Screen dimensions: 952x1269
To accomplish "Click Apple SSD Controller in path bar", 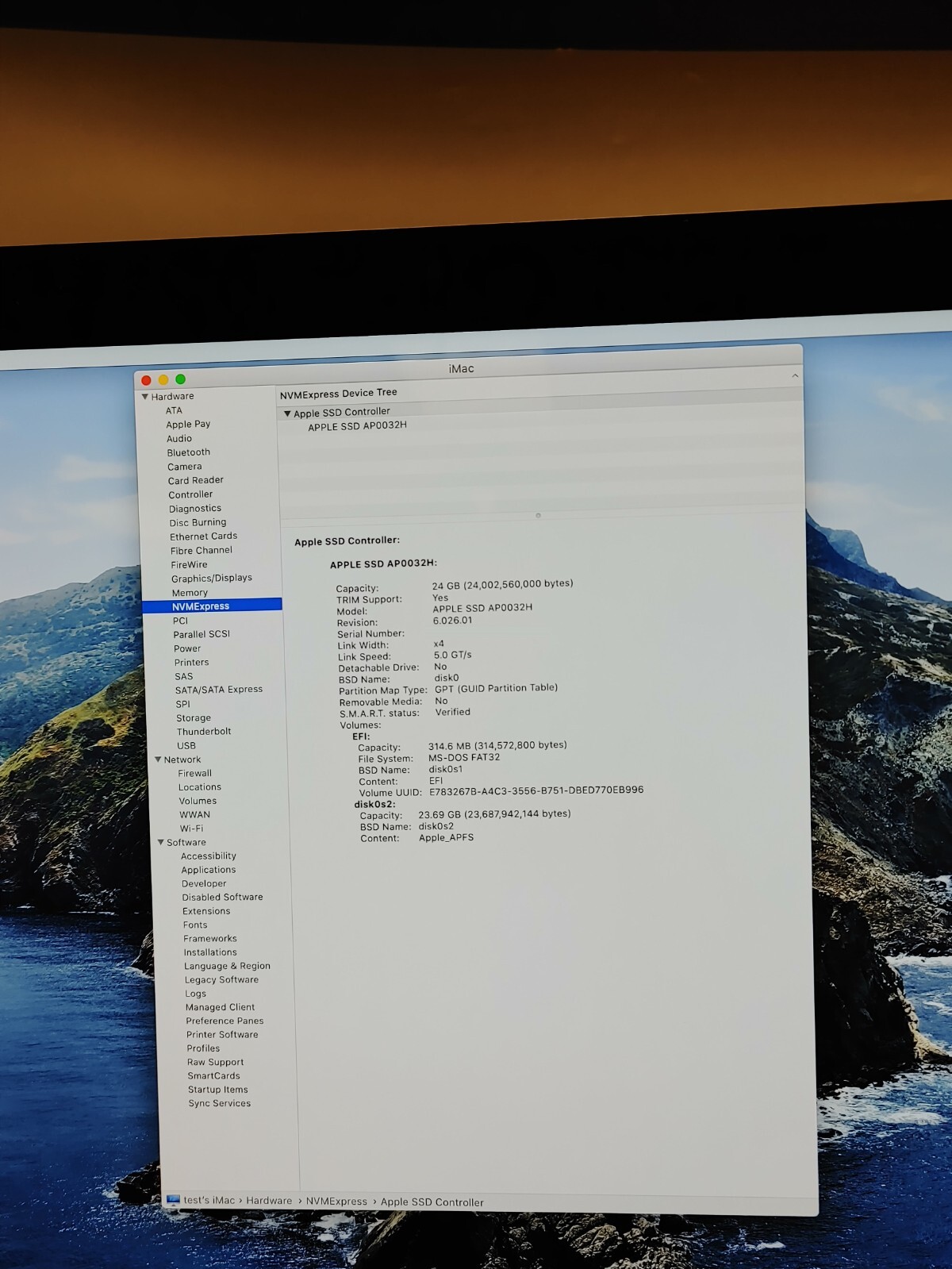I will click(x=432, y=1202).
